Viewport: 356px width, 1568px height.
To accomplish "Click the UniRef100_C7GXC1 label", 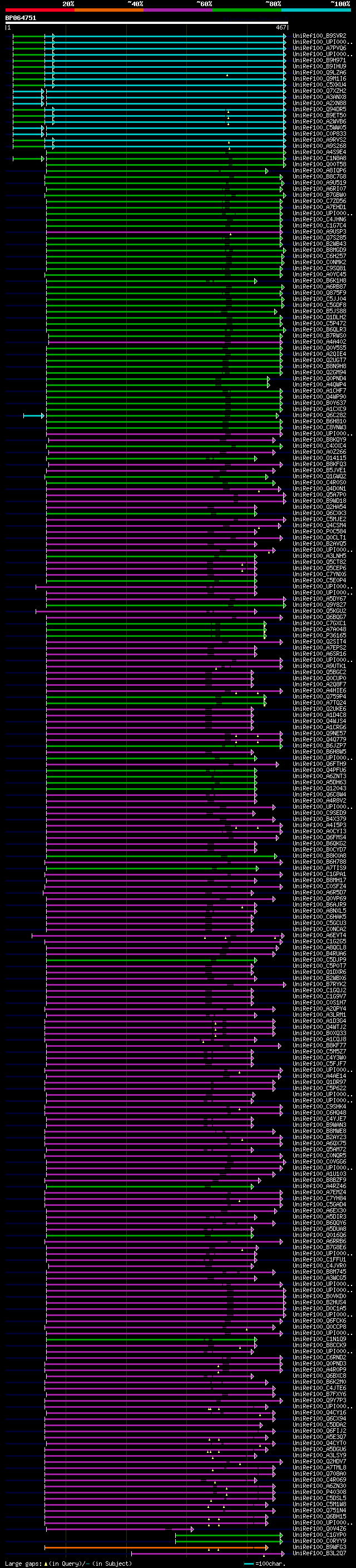I will pos(319,623).
